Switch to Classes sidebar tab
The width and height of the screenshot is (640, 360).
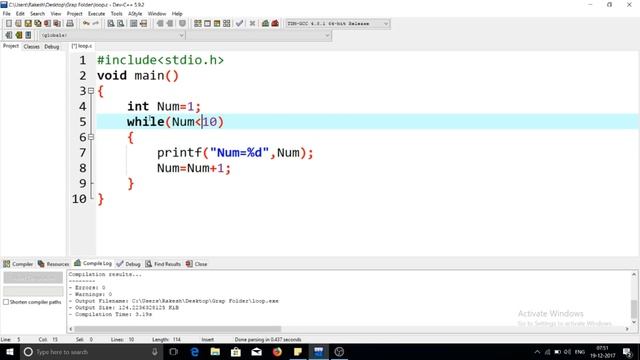(31, 47)
